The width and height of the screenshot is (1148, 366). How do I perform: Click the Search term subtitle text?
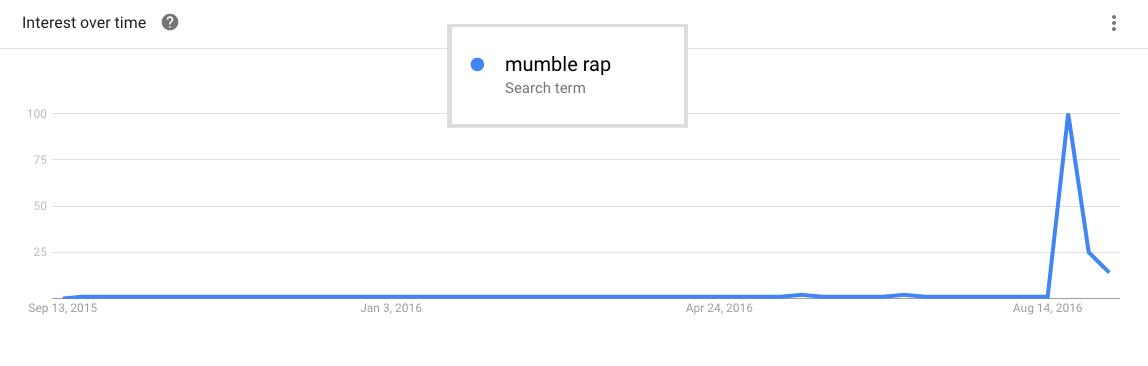coord(545,89)
